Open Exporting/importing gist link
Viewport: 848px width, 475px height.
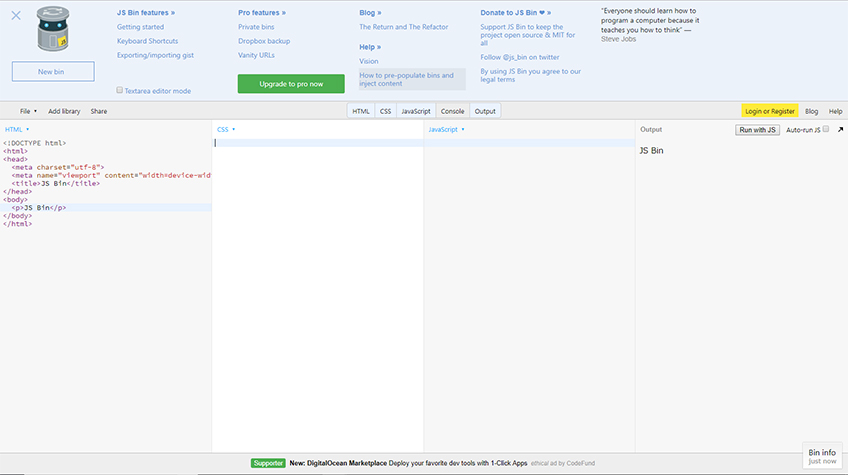point(155,55)
